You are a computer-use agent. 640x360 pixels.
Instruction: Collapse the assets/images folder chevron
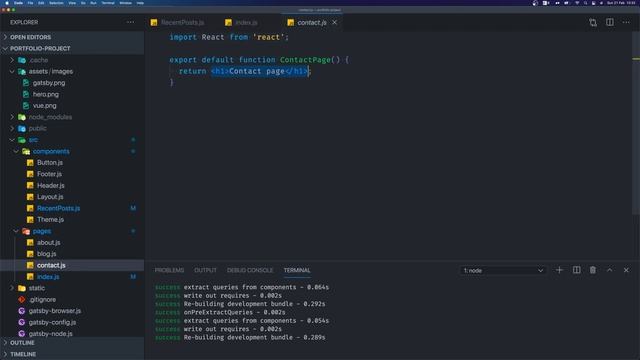pyautogui.click(x=12, y=71)
